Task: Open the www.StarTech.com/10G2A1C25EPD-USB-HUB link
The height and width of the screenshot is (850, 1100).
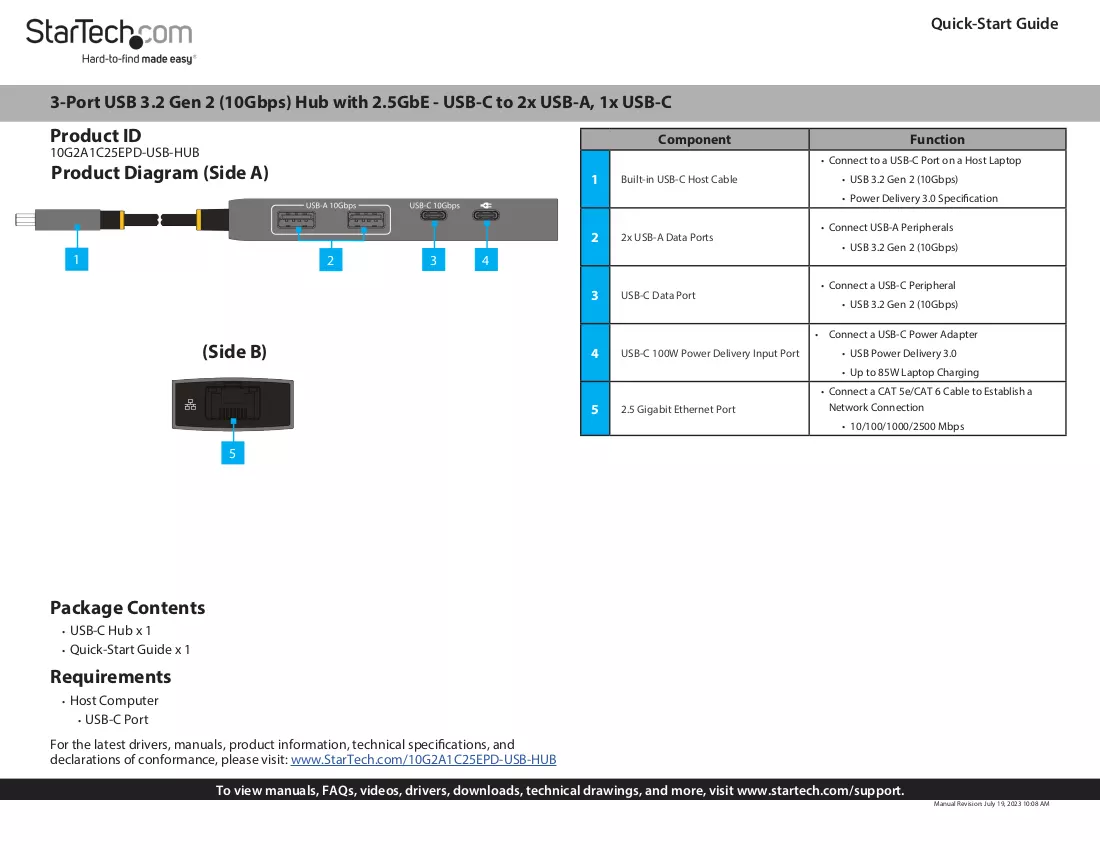Action: pos(423,760)
